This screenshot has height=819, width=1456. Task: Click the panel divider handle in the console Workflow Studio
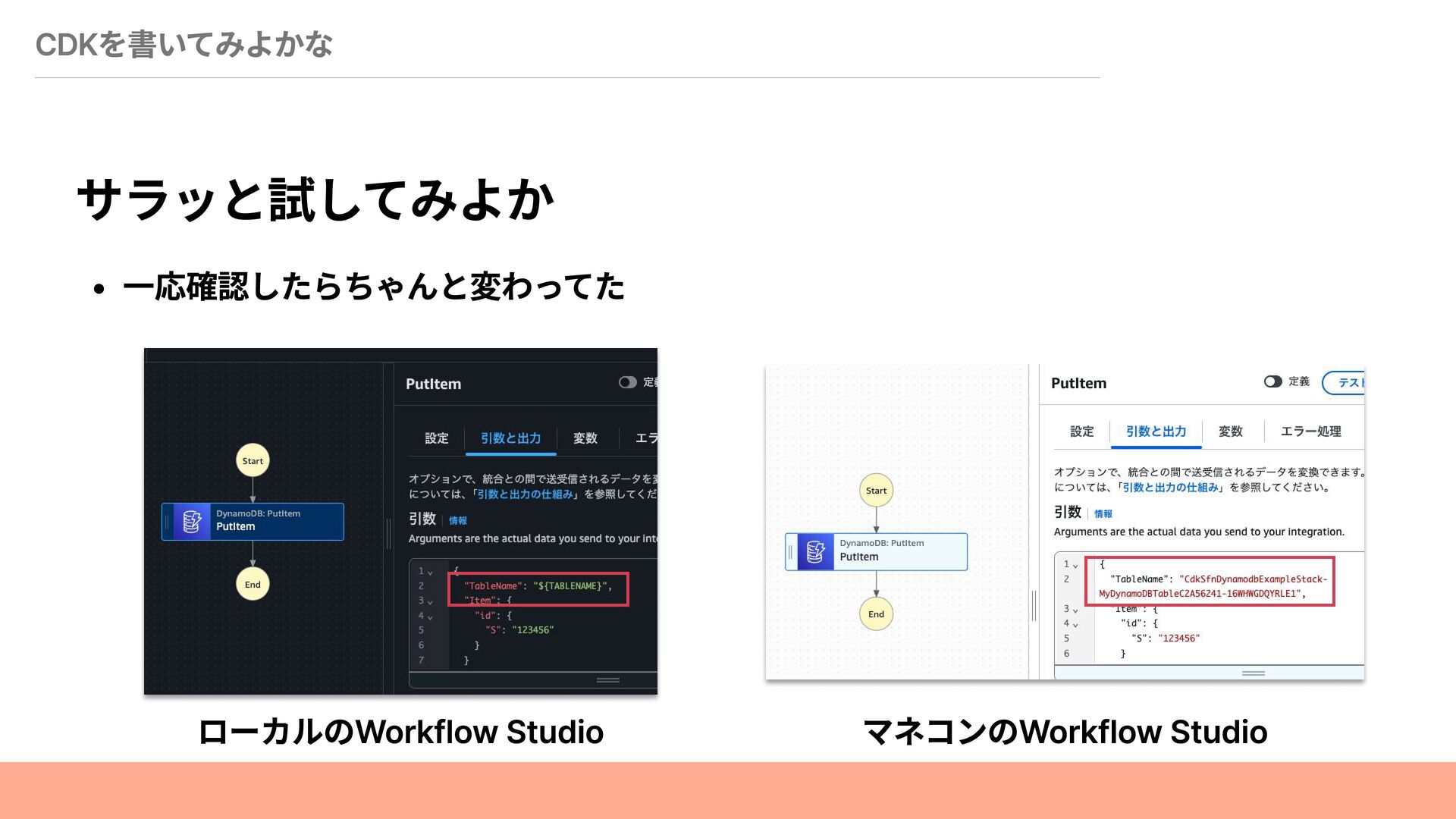pyautogui.click(x=1034, y=606)
